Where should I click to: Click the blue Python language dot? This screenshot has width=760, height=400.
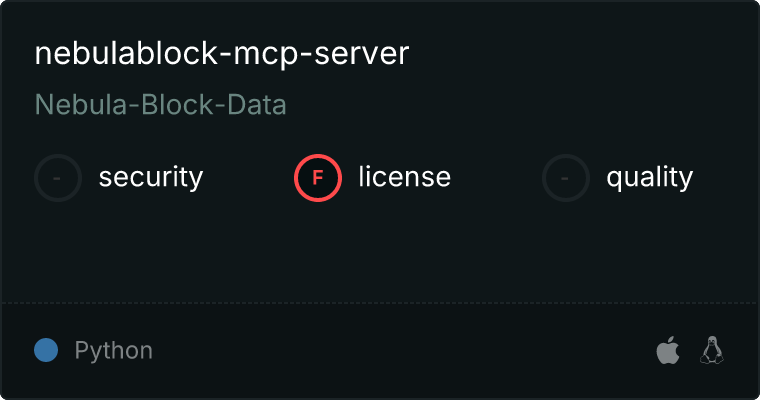click(x=46, y=350)
